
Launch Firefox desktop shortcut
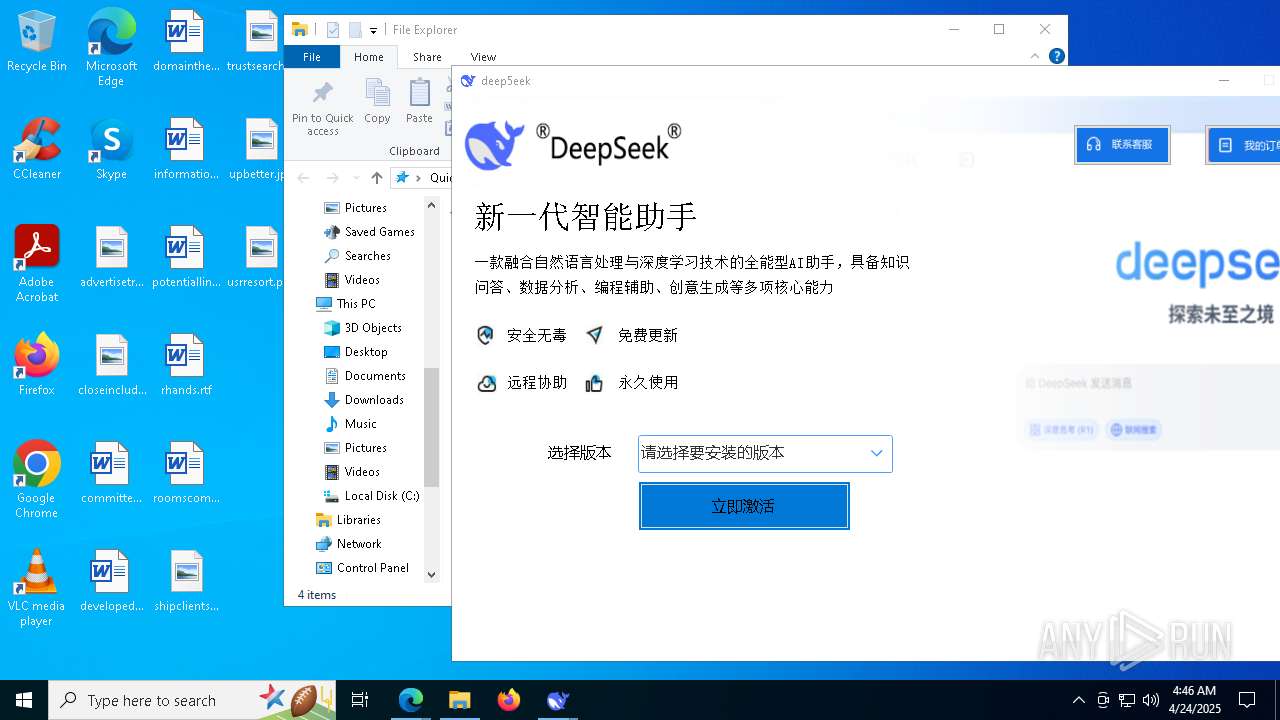pyautogui.click(x=37, y=365)
